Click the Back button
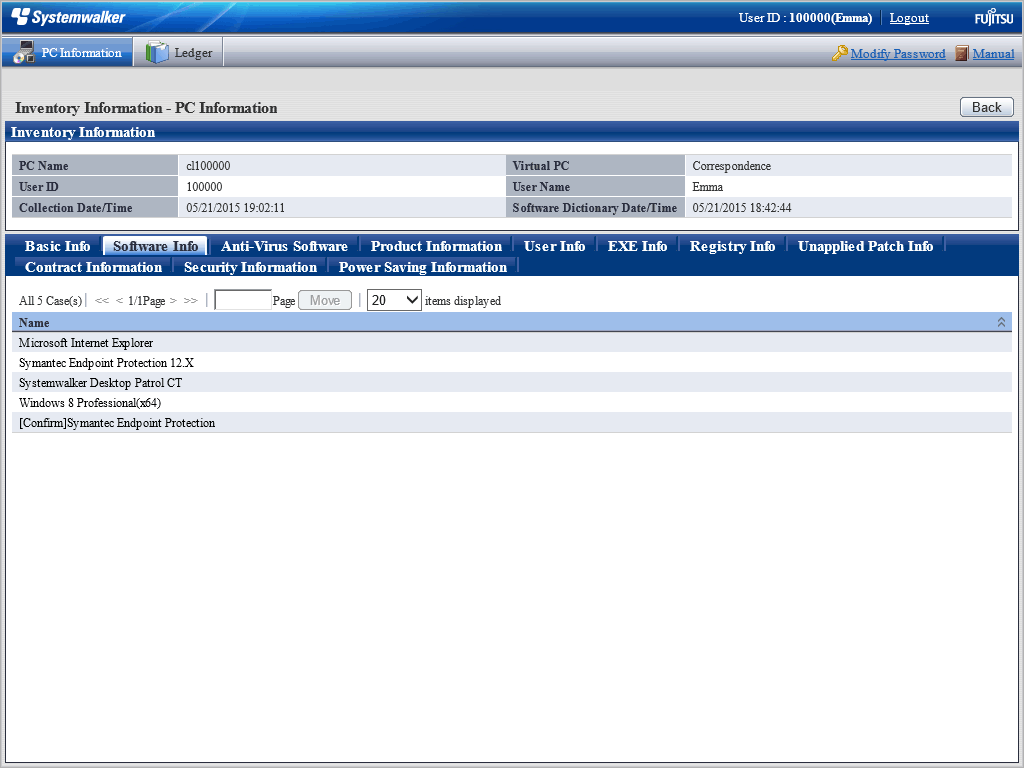The image size is (1024, 768). coord(987,107)
